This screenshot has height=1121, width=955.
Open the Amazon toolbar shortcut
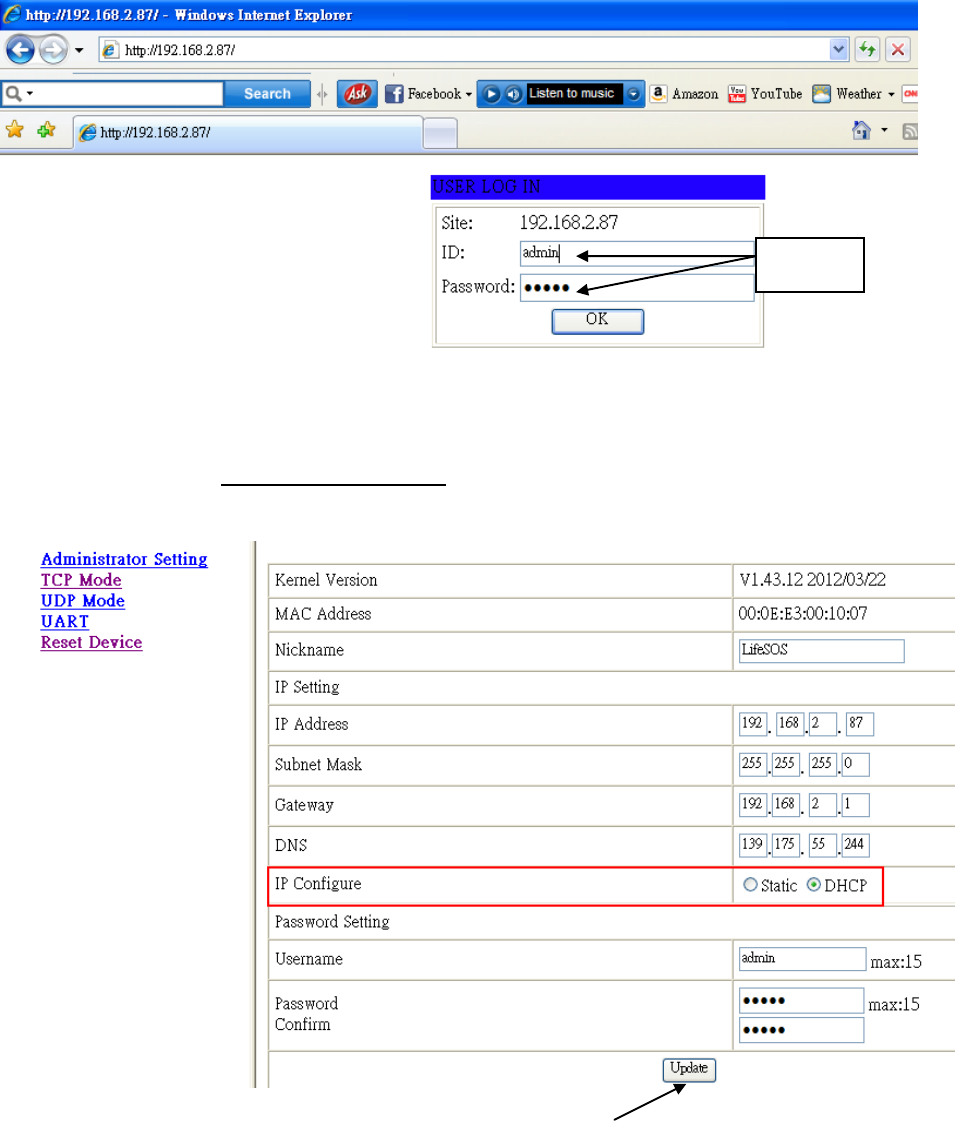[685, 94]
